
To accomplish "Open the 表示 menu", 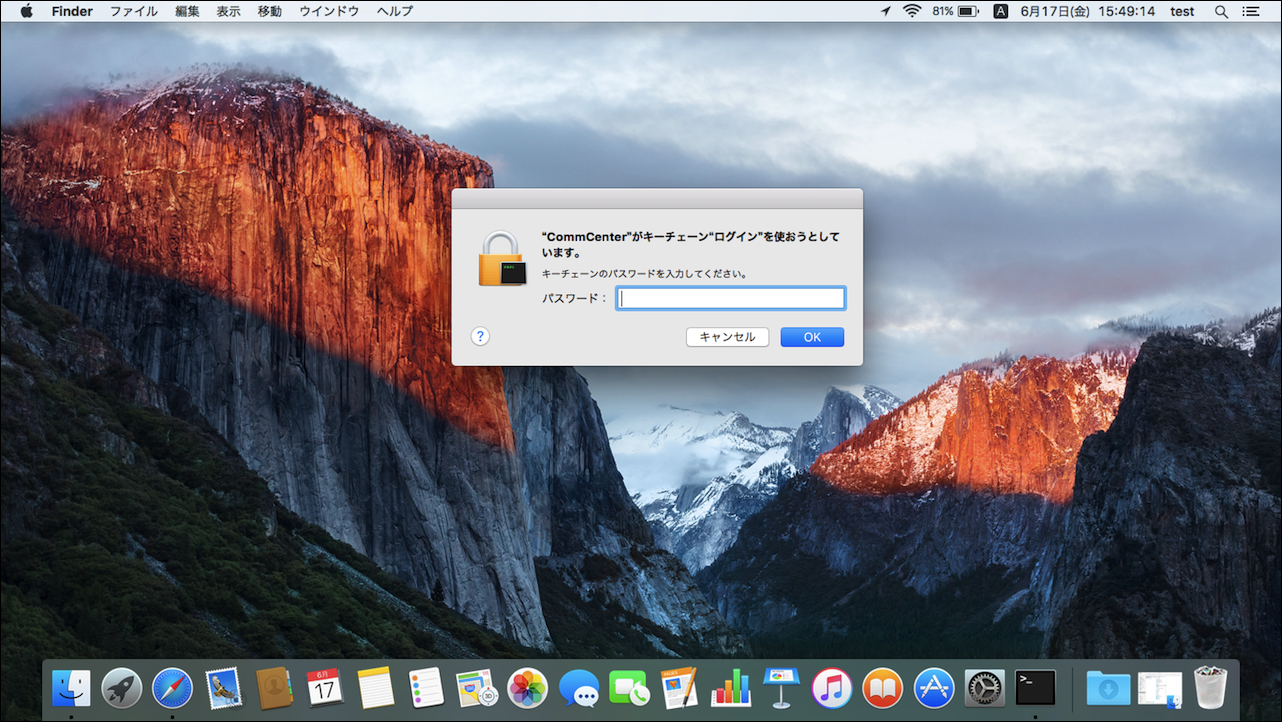I will pyautogui.click(x=229, y=11).
